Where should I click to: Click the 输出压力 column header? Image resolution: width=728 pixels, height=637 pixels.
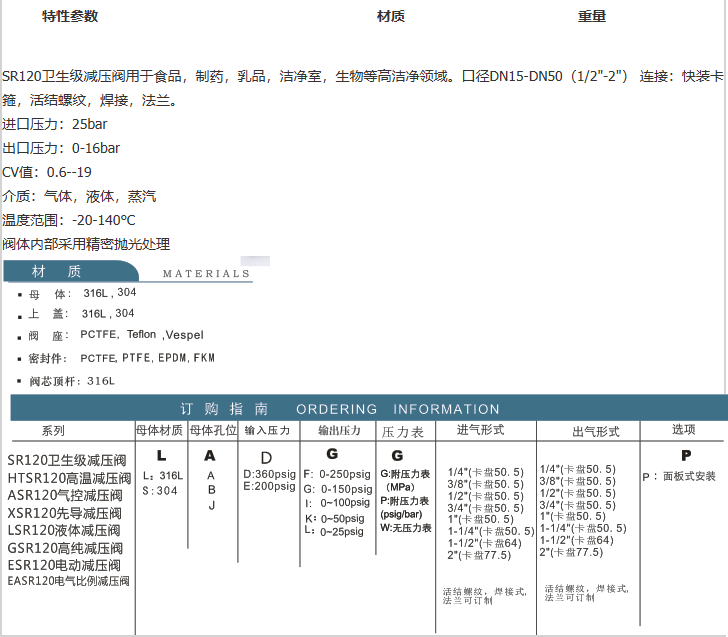click(339, 430)
